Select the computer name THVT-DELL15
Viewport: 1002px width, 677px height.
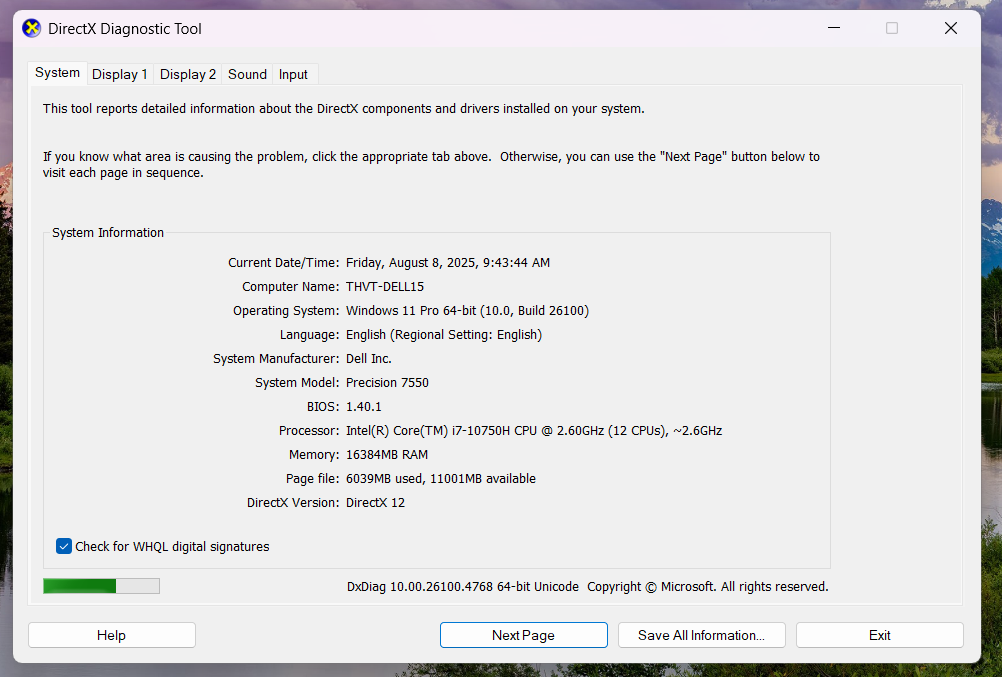(x=385, y=286)
